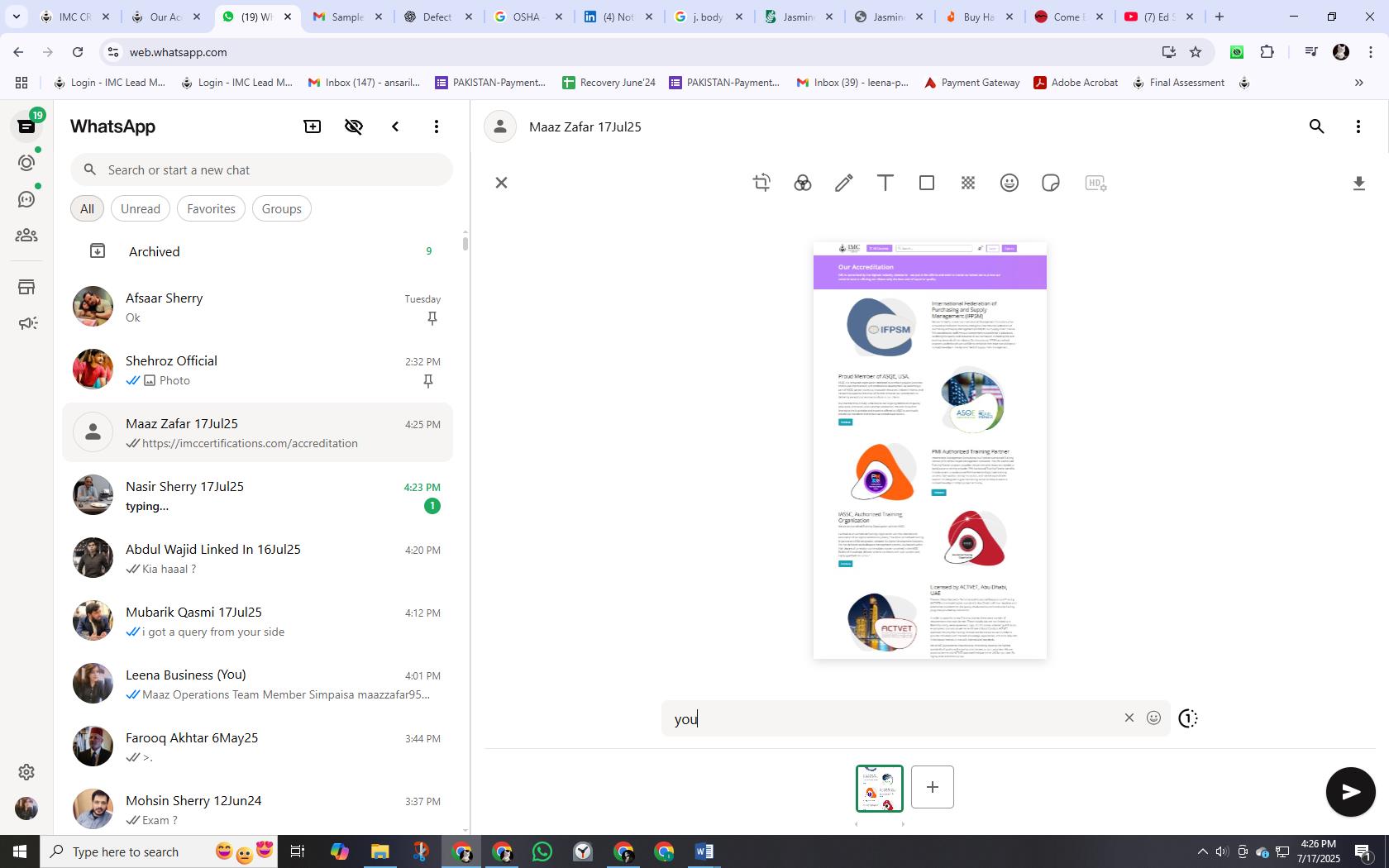
Task: Select the Unread filter
Action: pyautogui.click(x=141, y=208)
